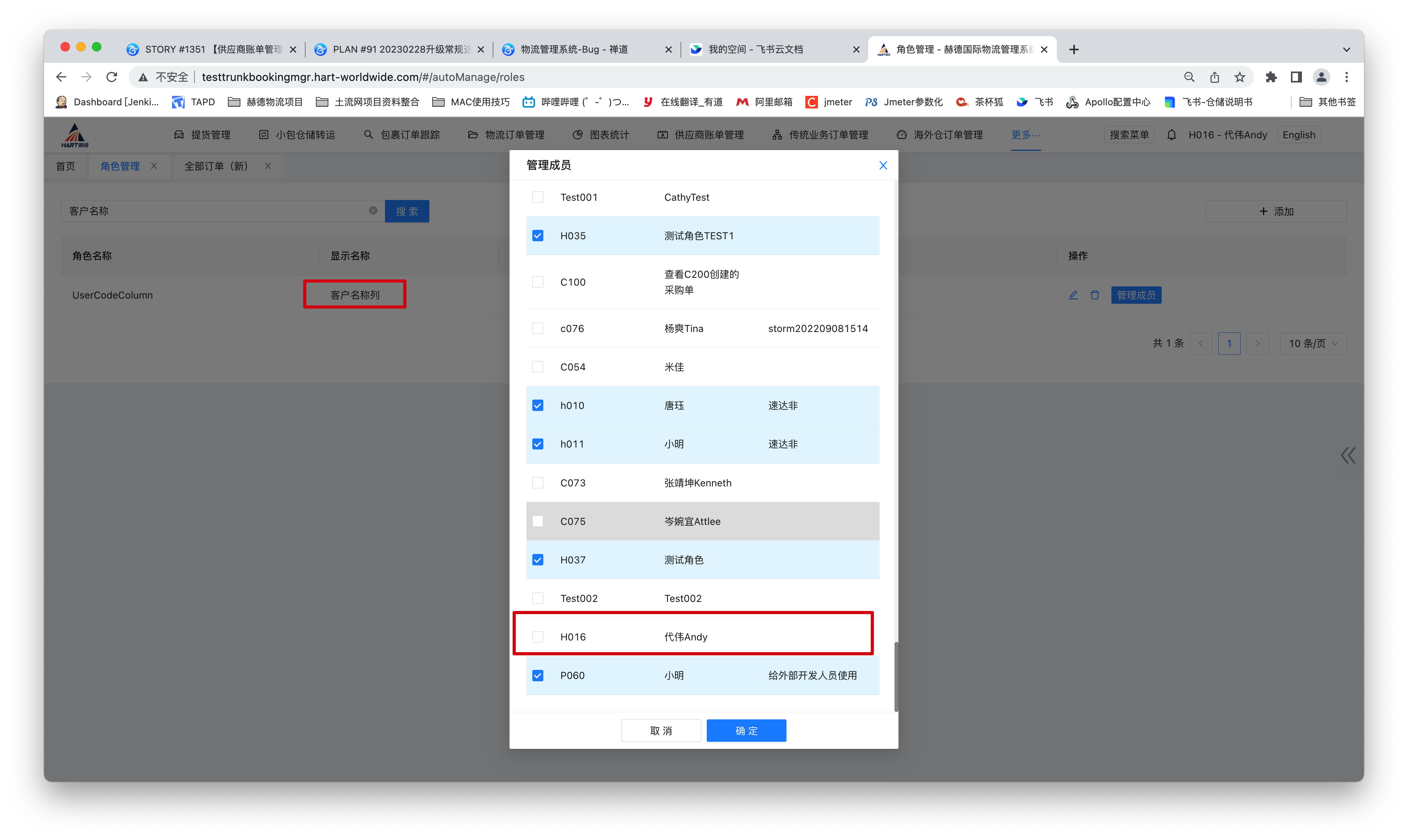The image size is (1408, 840).
Task: Switch to the 全部订单（新） tab
Action: click(216, 166)
